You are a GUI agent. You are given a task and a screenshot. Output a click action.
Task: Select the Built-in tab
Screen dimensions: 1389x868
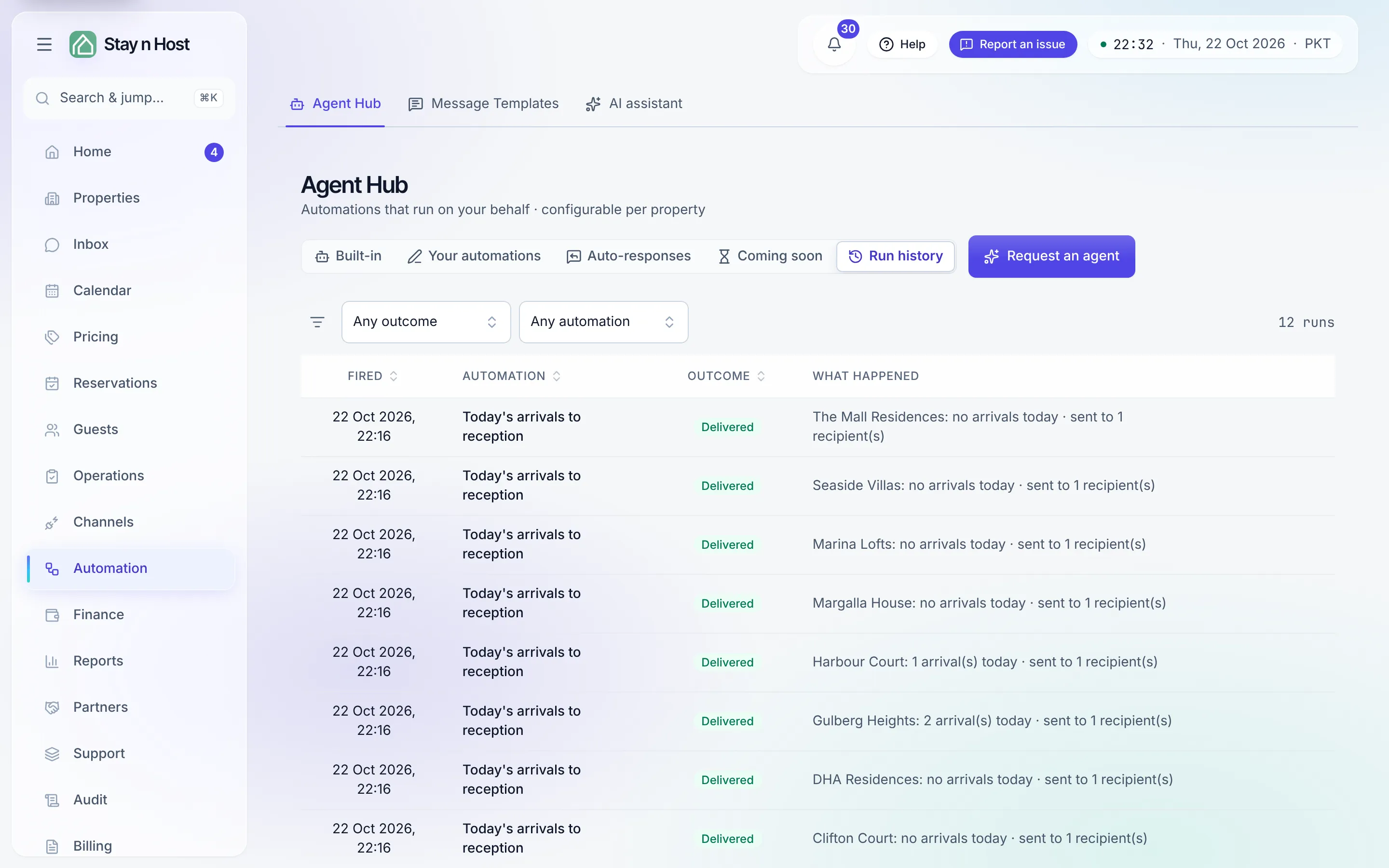coord(348,256)
